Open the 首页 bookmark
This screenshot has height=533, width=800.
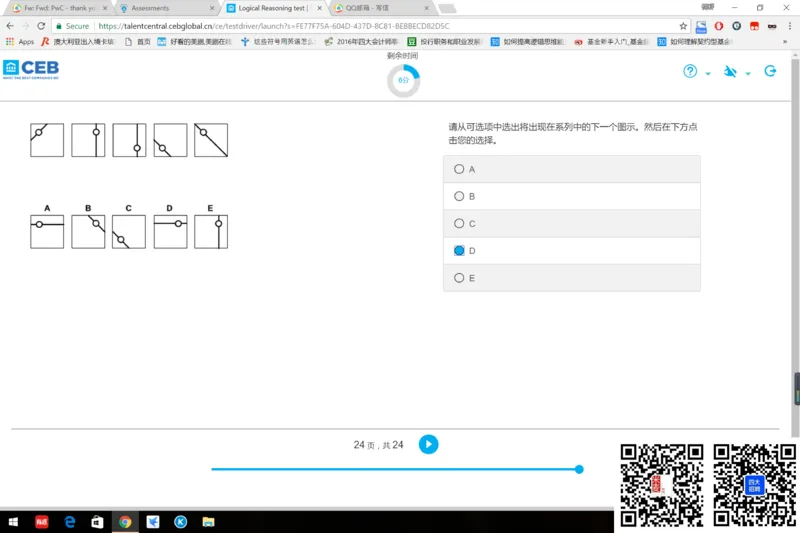pos(138,42)
